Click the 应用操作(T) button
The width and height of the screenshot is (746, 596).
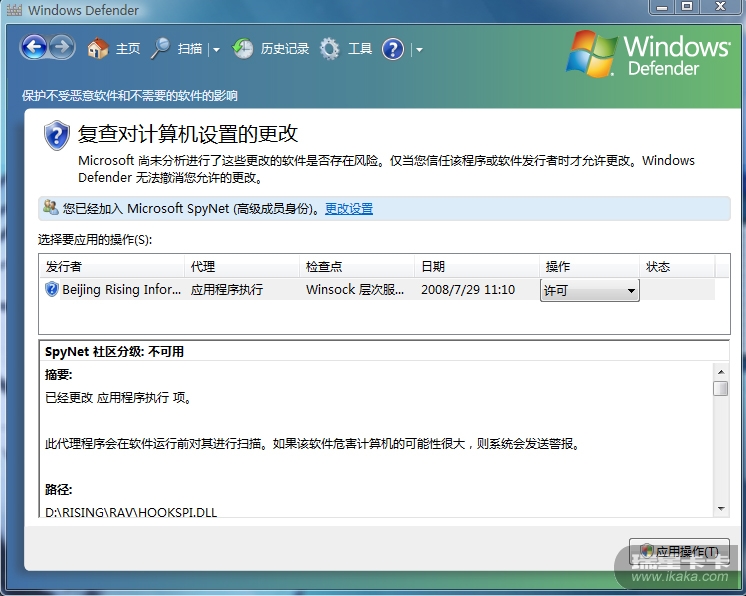(679, 552)
